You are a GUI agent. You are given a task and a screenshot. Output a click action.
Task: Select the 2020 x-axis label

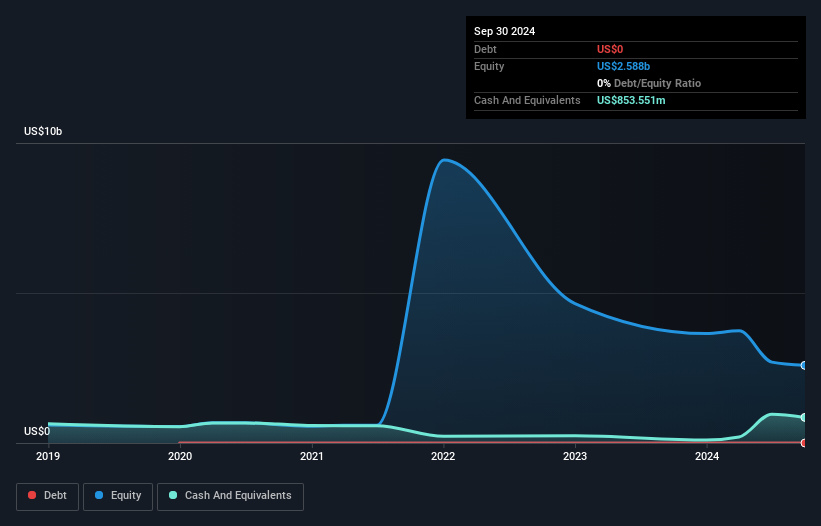180,456
